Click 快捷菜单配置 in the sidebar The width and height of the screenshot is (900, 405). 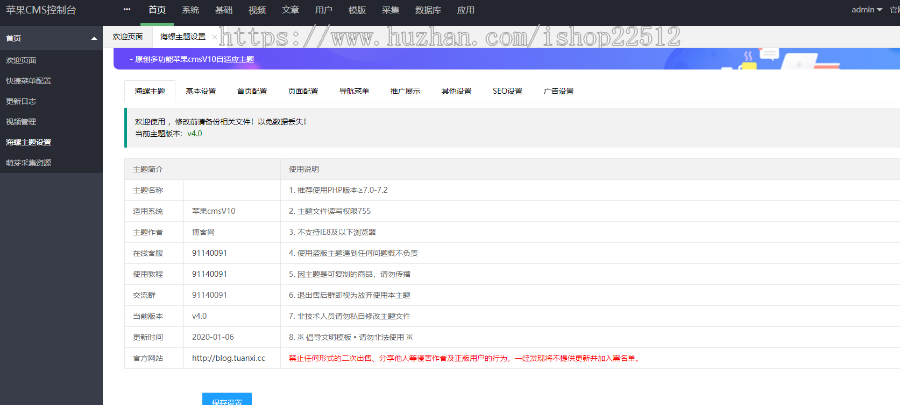coord(27,80)
